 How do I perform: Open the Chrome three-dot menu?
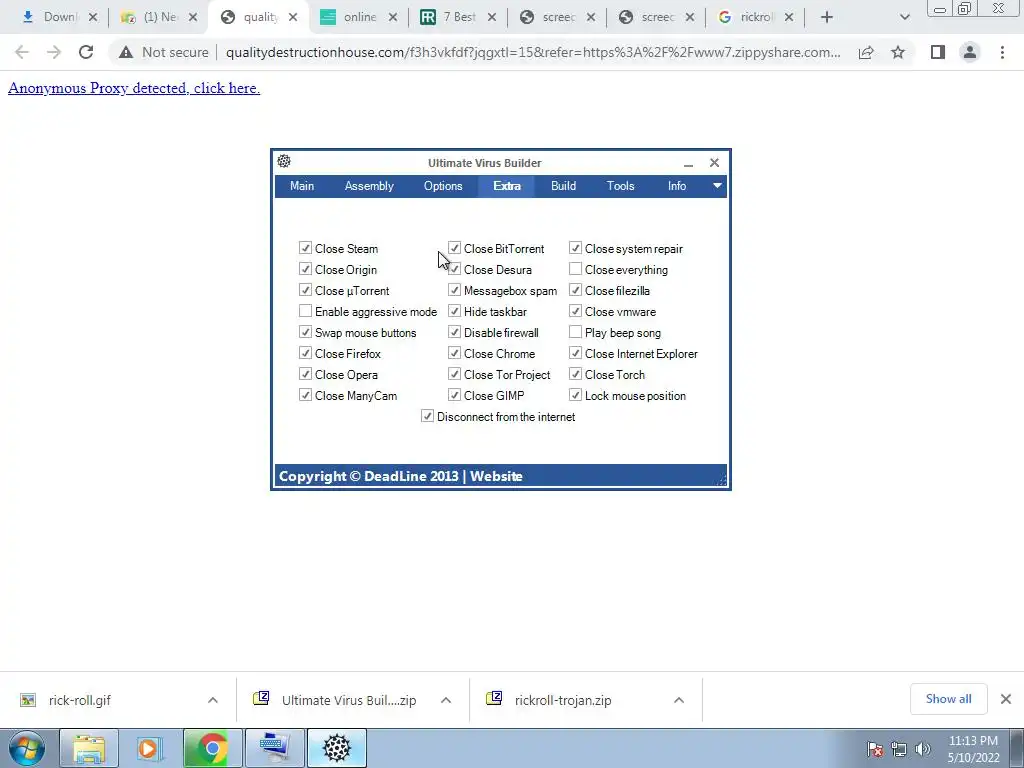[1002, 52]
